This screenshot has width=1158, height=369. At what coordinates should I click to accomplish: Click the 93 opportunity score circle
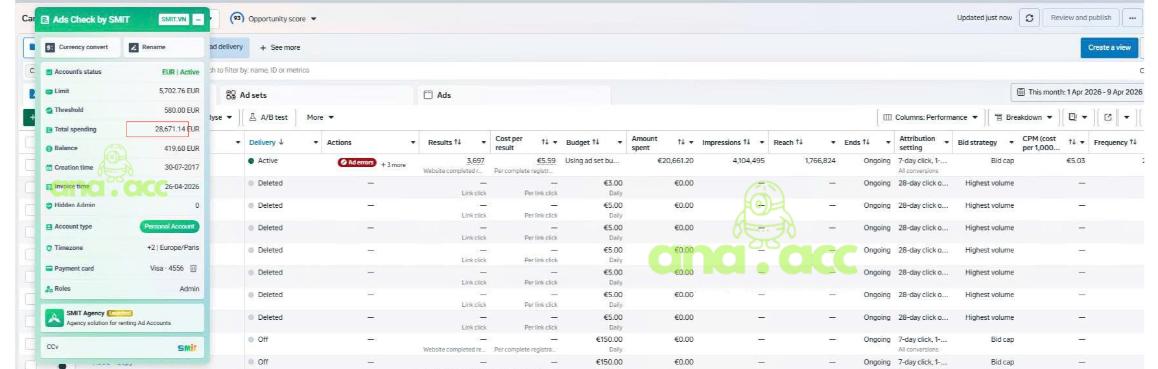pos(237,18)
